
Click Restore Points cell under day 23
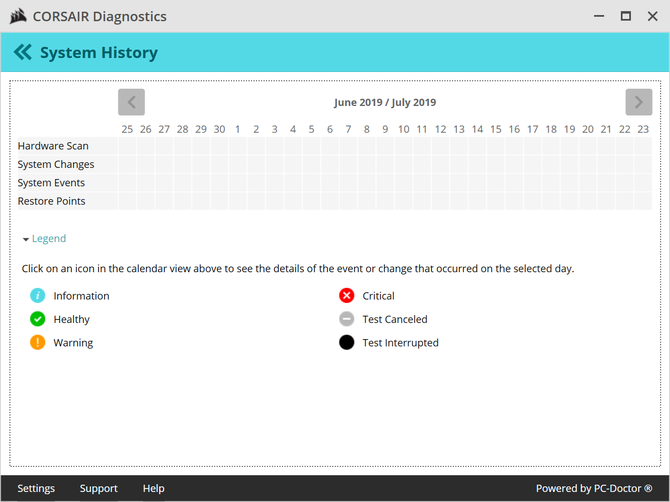(x=643, y=201)
